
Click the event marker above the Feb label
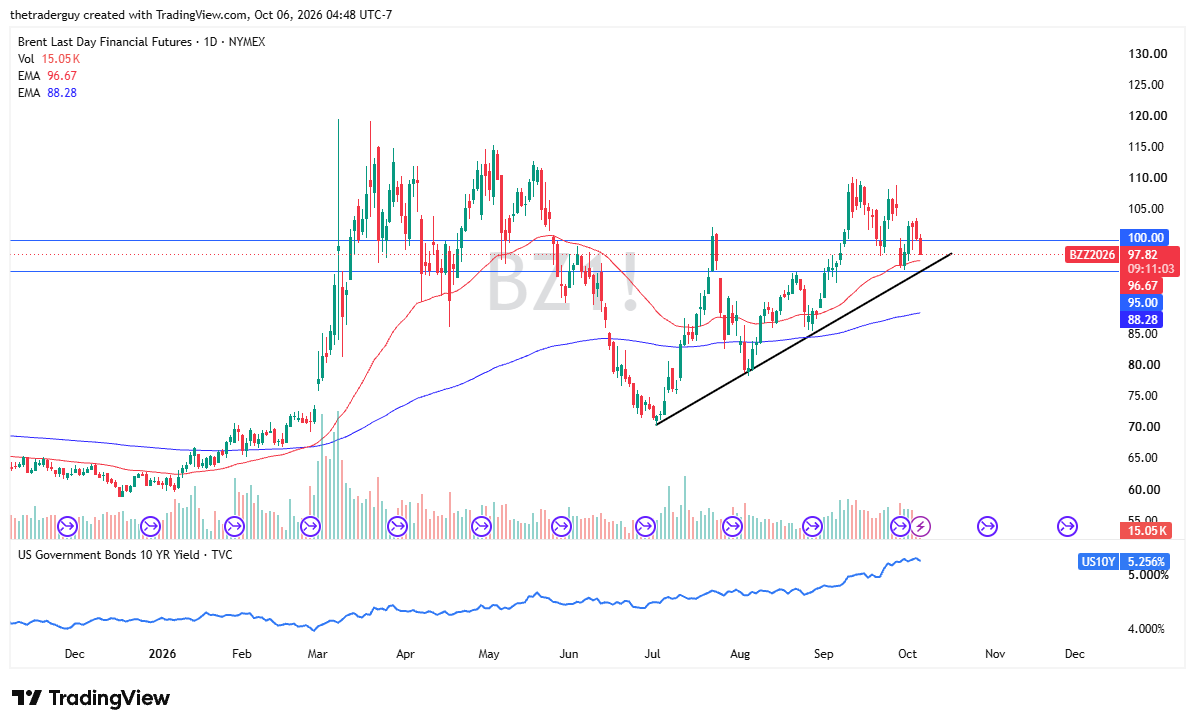point(234,526)
